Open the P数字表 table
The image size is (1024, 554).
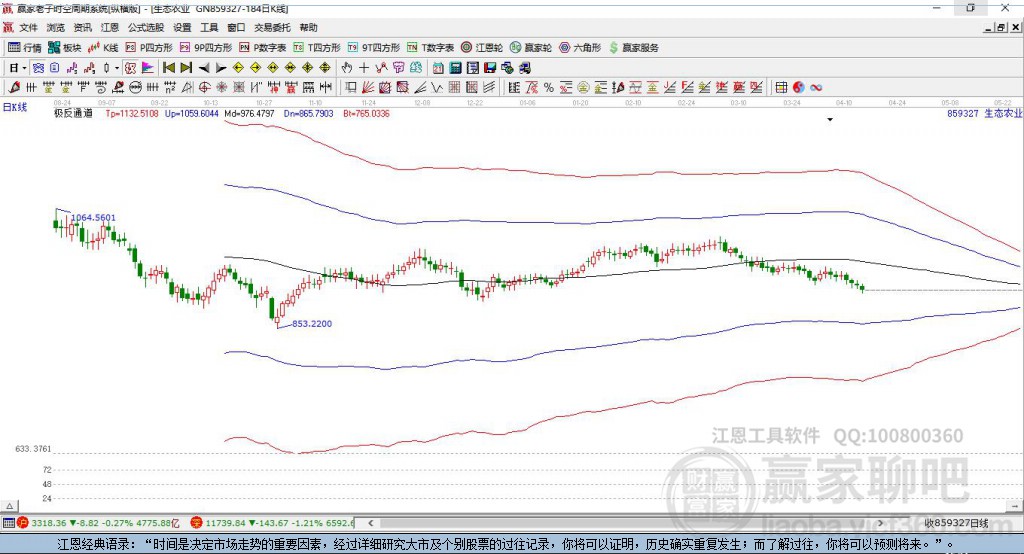(x=263, y=47)
